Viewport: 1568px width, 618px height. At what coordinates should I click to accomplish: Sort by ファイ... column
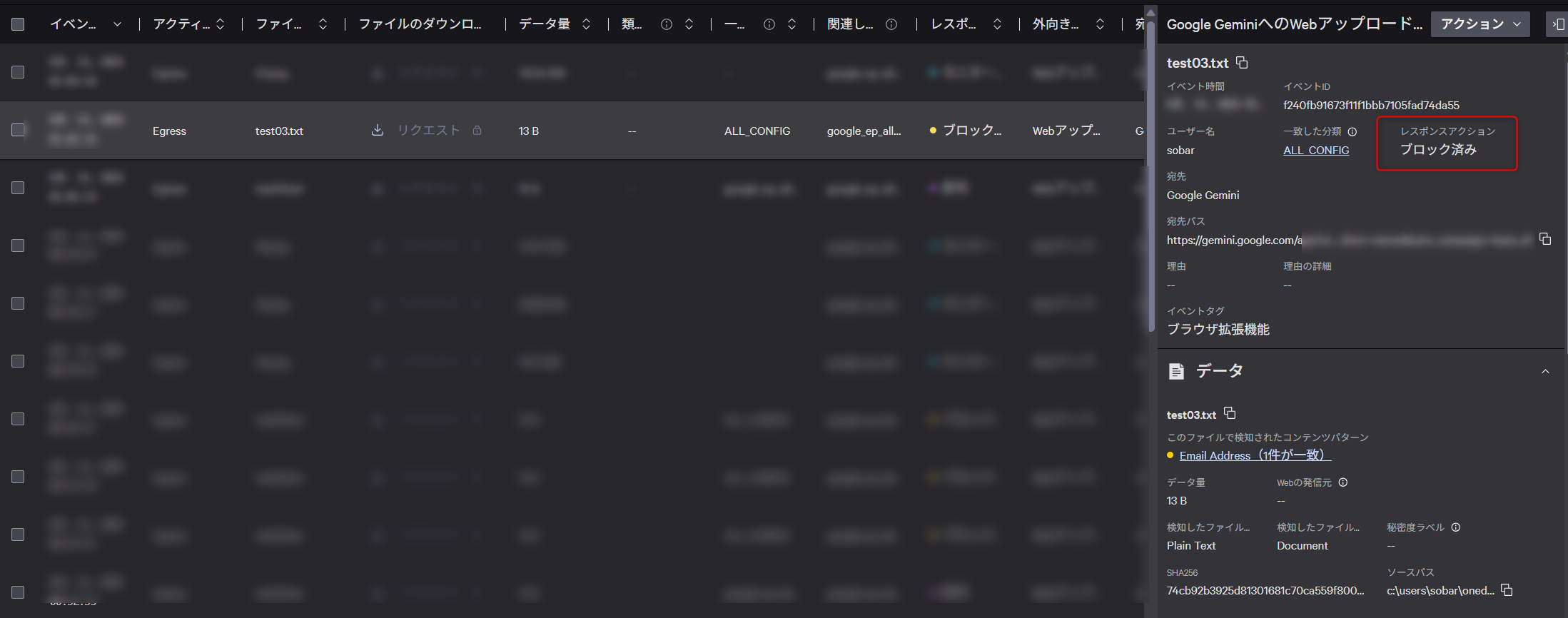pyautogui.click(x=323, y=24)
